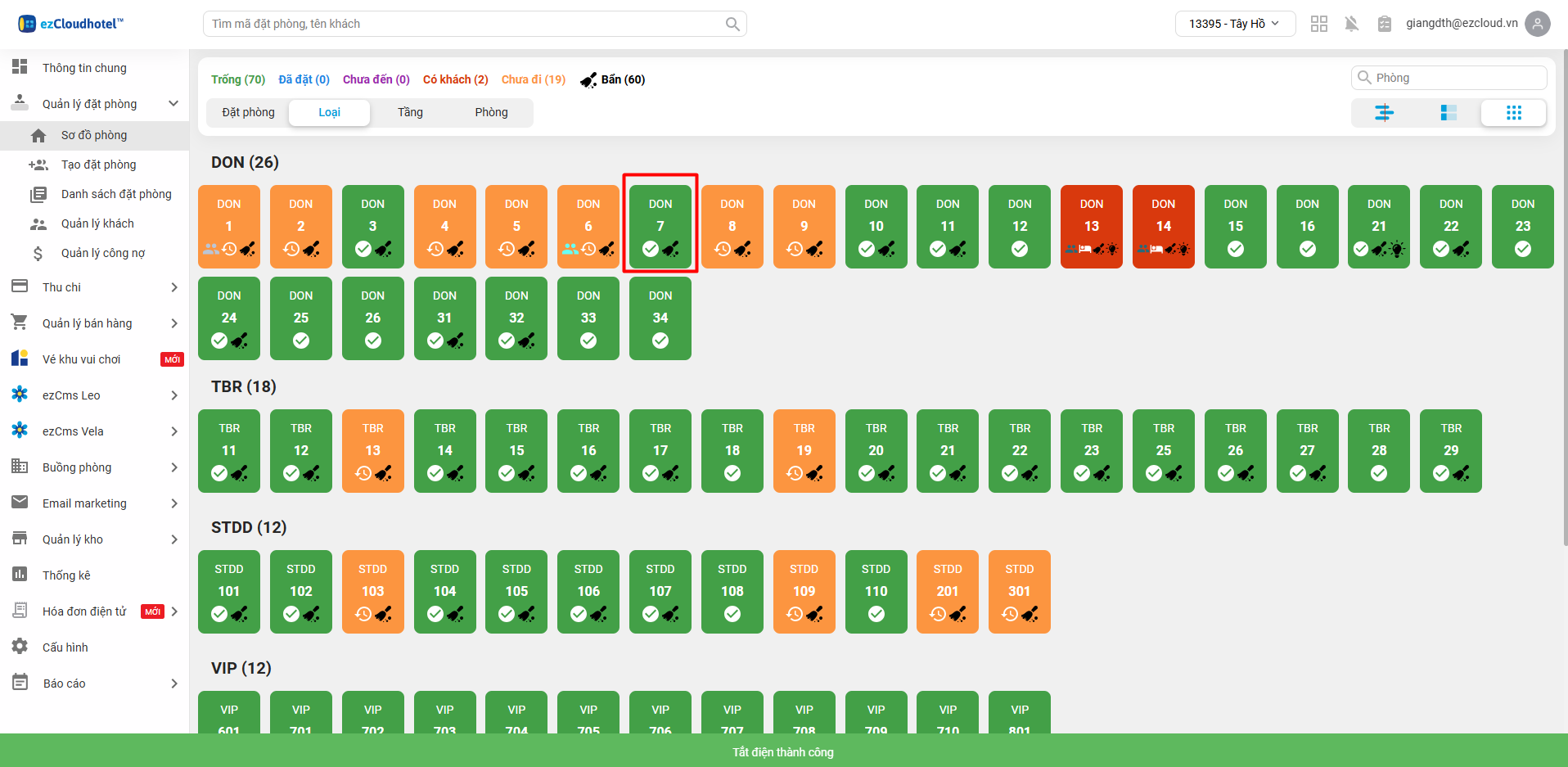Screen dimensions: 1568x767
Task: Open the apps grid icon in header
Action: [1318, 24]
